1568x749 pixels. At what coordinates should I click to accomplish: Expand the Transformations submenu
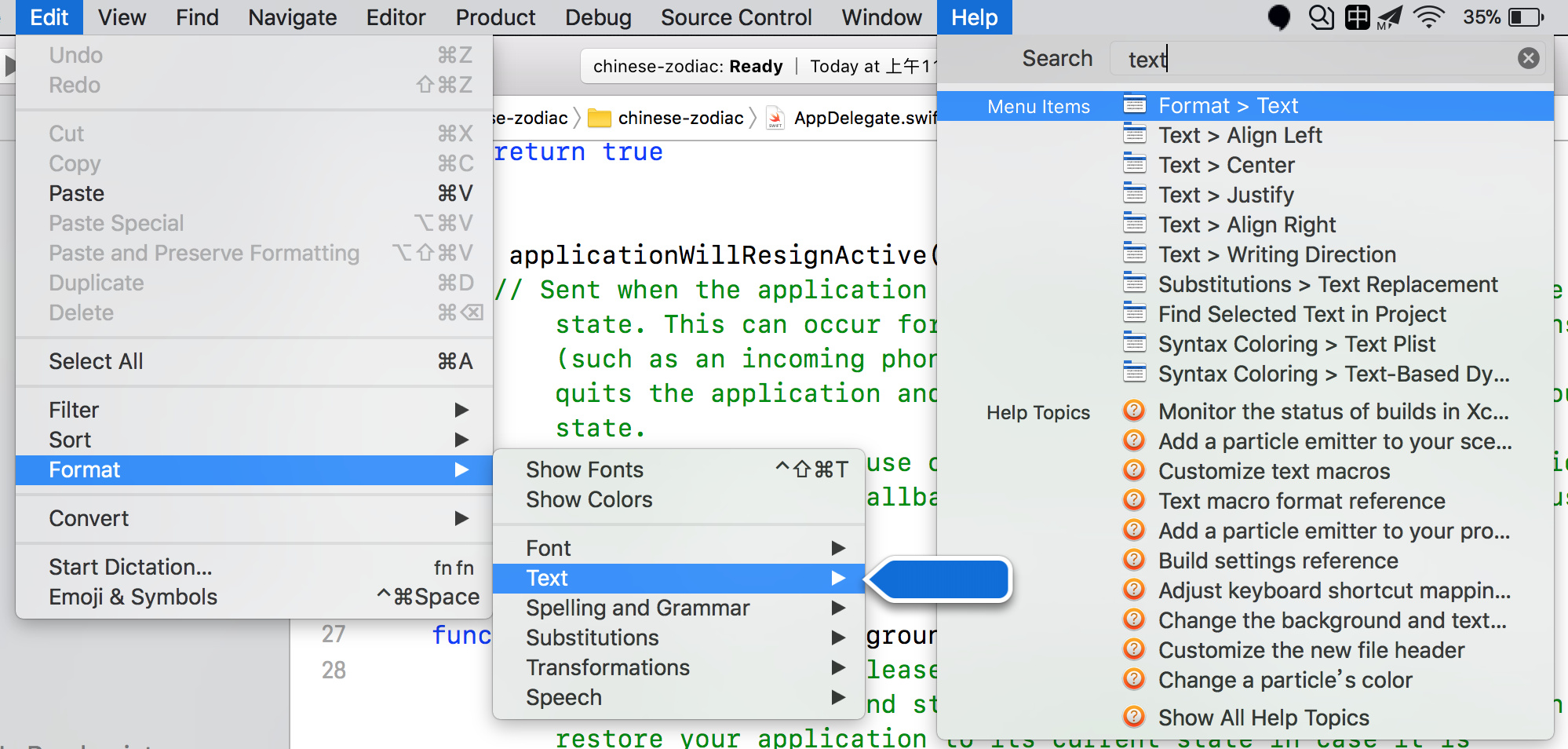679,667
